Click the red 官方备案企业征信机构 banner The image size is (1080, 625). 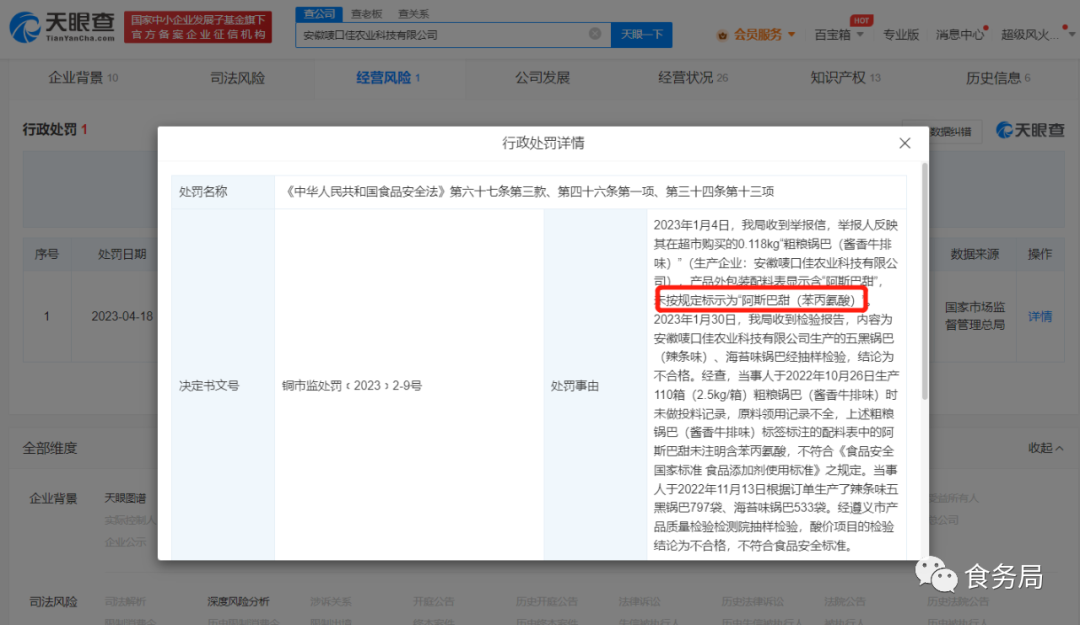pyautogui.click(x=198, y=27)
